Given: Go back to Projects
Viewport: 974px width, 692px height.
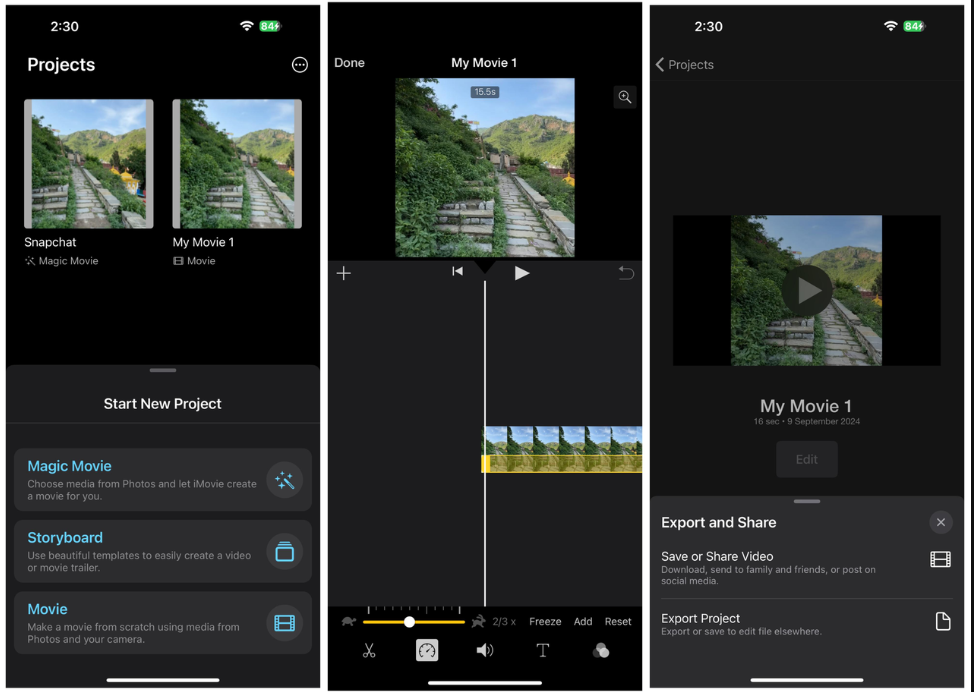Looking at the screenshot, I should pyautogui.click(x=685, y=65).
